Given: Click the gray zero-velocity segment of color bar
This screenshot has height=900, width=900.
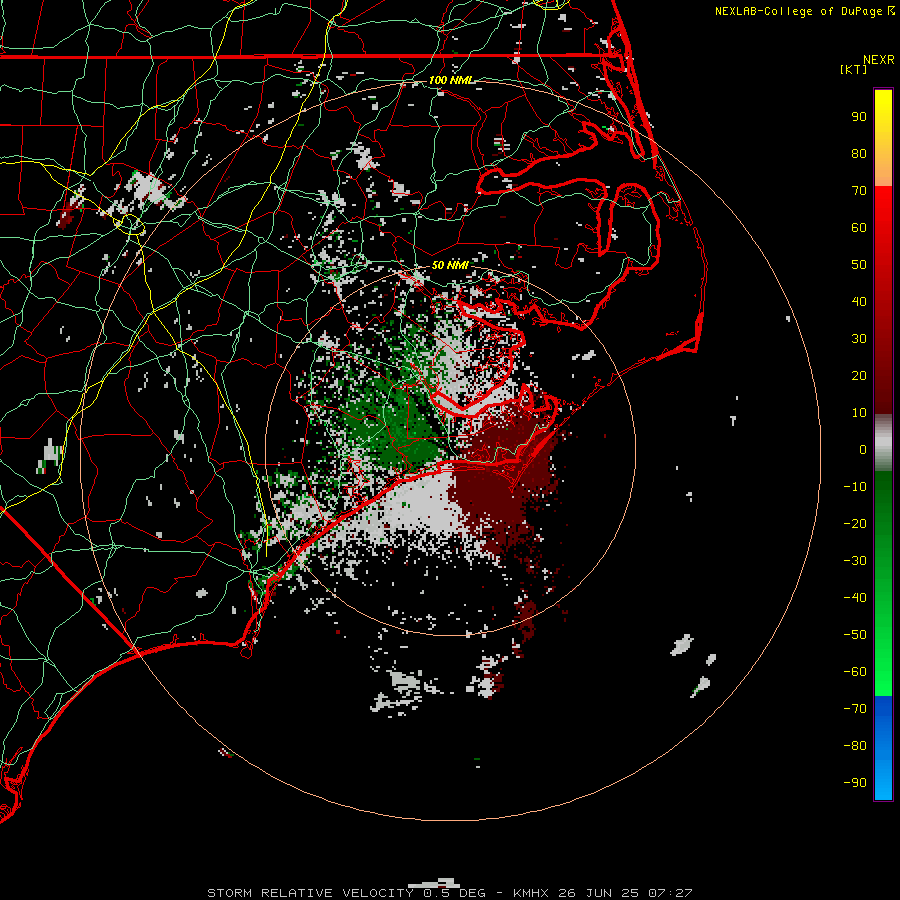Looking at the screenshot, I should 883,443.
